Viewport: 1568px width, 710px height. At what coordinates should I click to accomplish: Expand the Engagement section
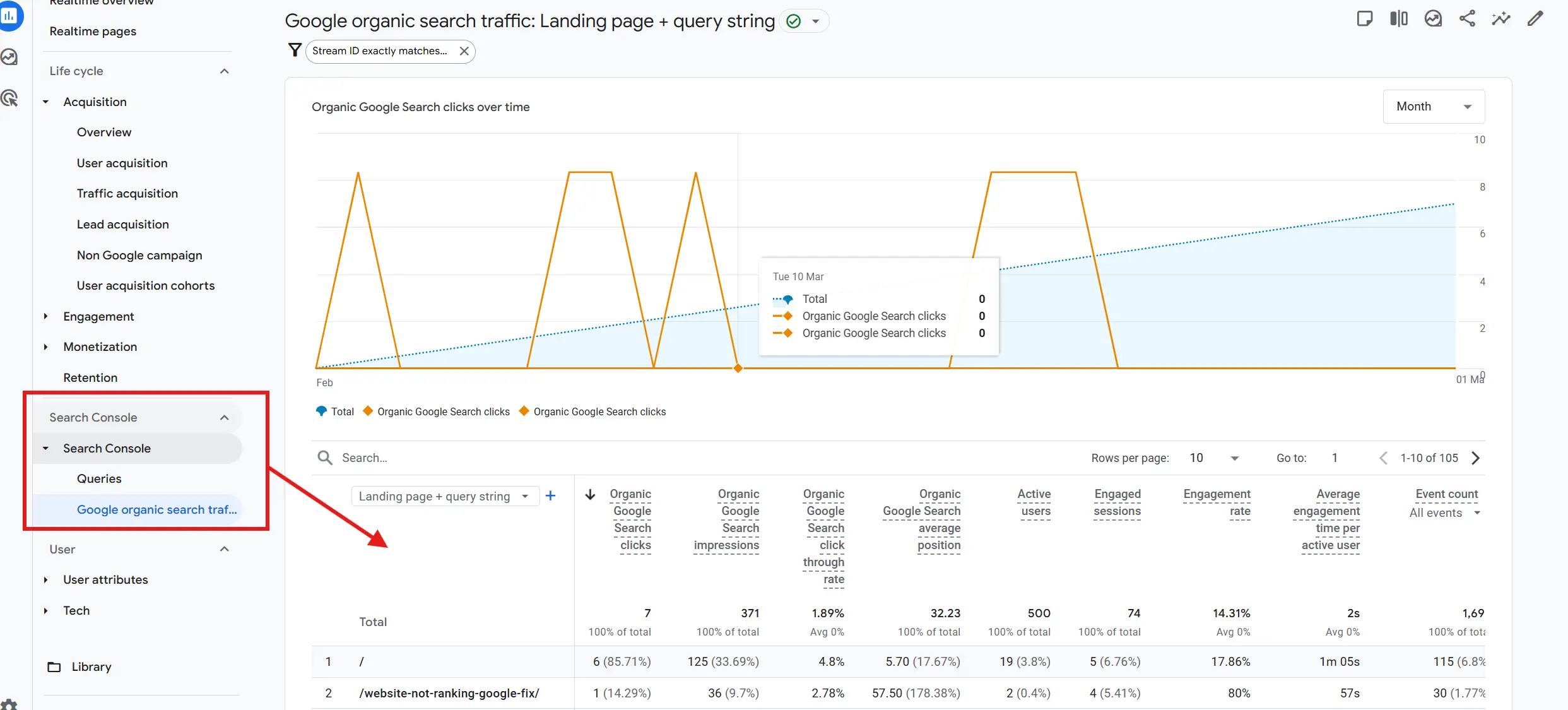[98, 316]
